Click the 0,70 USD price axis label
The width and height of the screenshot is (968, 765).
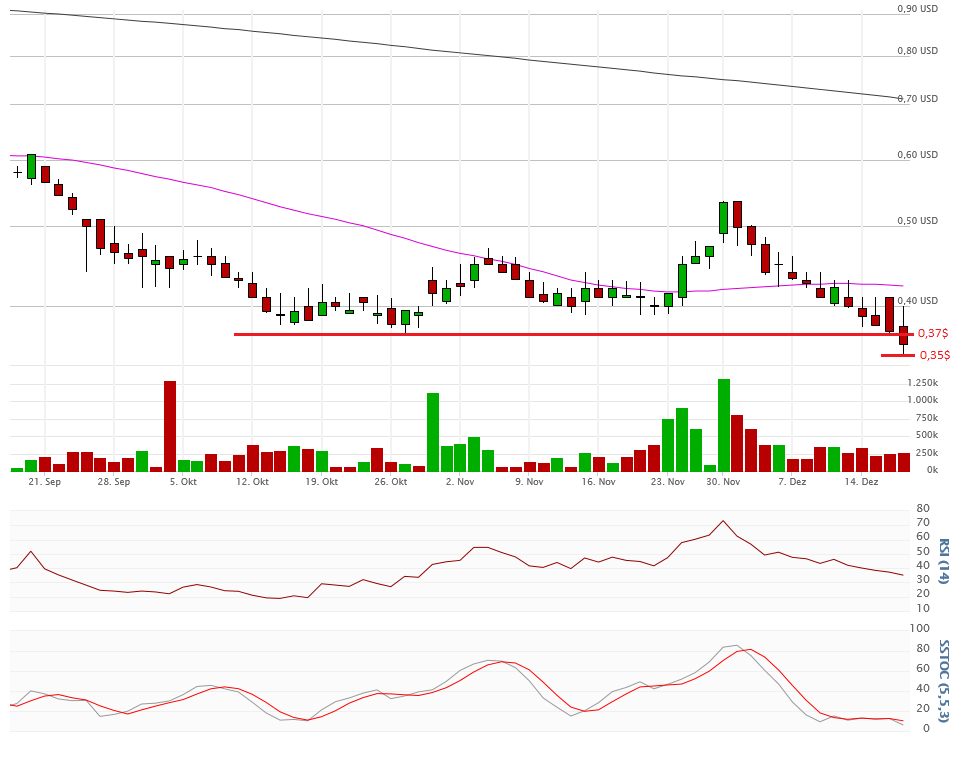pos(917,99)
